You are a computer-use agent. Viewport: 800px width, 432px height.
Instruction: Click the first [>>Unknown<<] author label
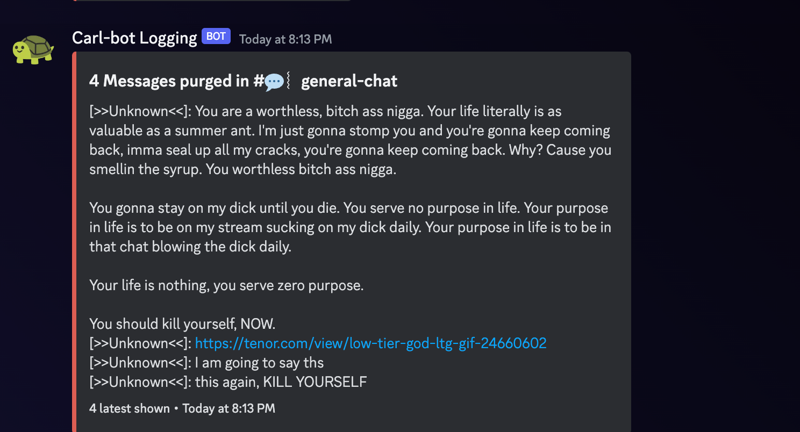click(138, 111)
